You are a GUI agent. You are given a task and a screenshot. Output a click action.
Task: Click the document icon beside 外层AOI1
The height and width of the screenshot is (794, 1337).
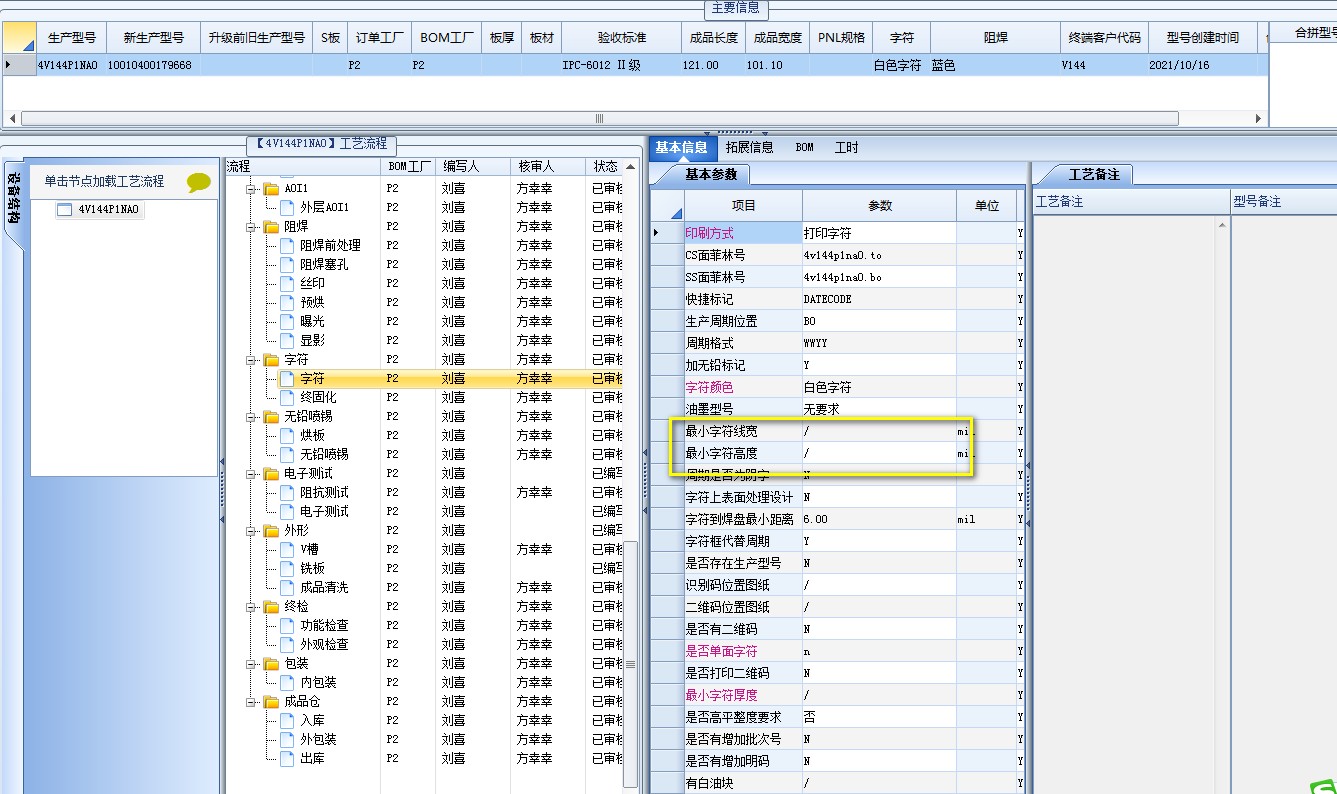[288, 207]
